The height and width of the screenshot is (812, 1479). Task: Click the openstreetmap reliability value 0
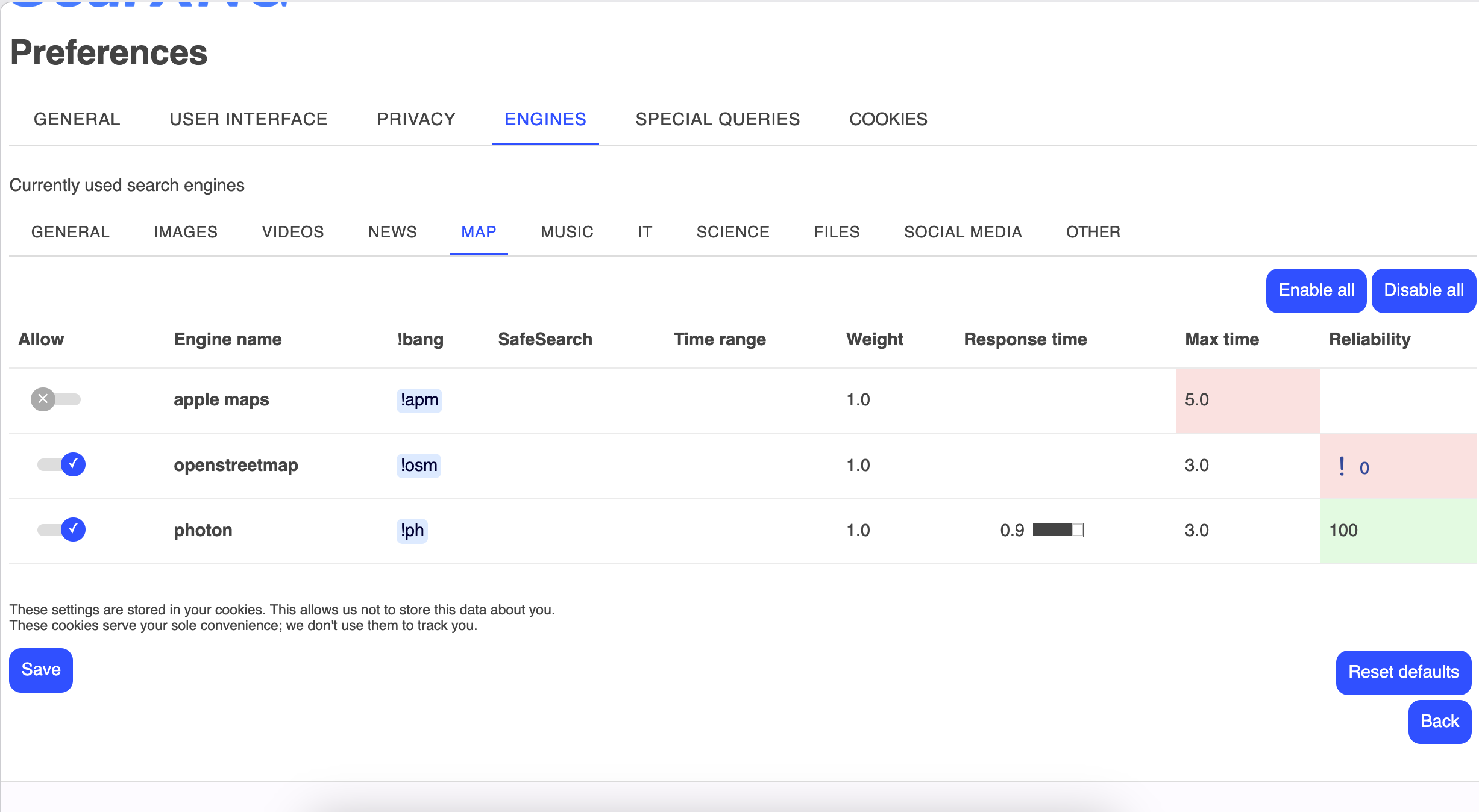coord(1364,468)
